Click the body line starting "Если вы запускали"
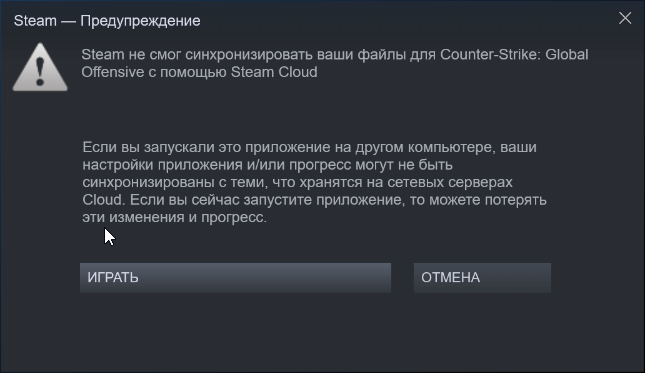 pos(309,147)
